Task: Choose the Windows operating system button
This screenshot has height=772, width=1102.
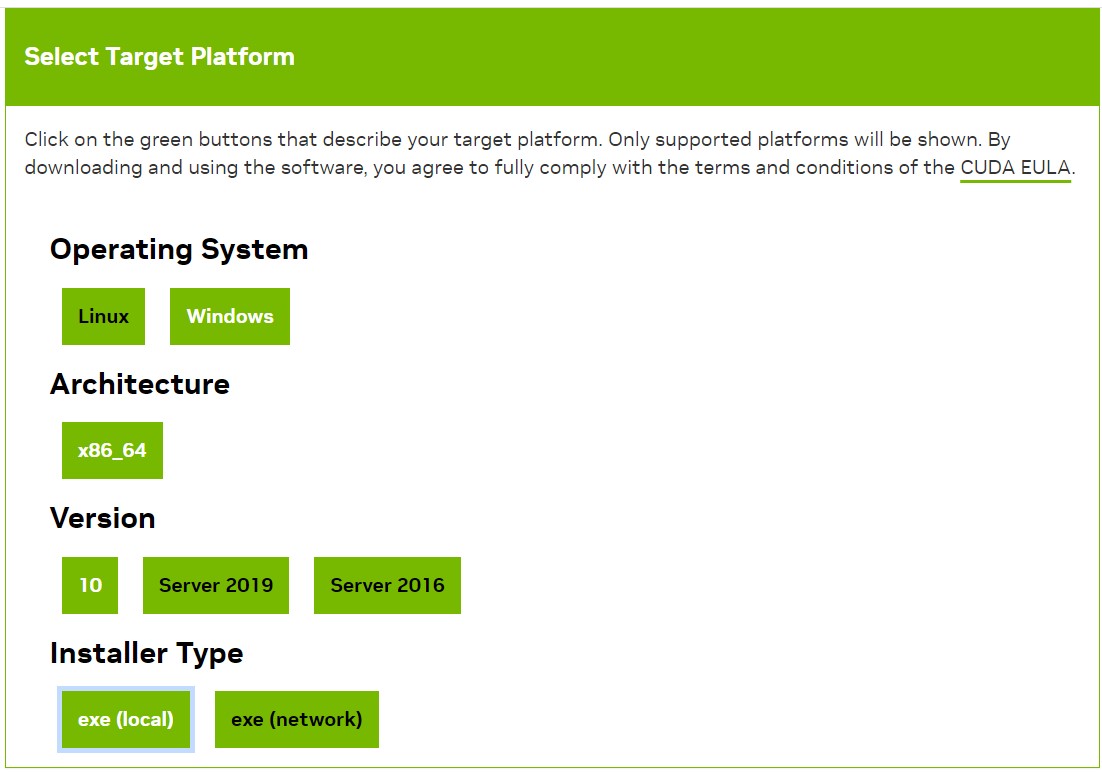Action: (x=229, y=316)
